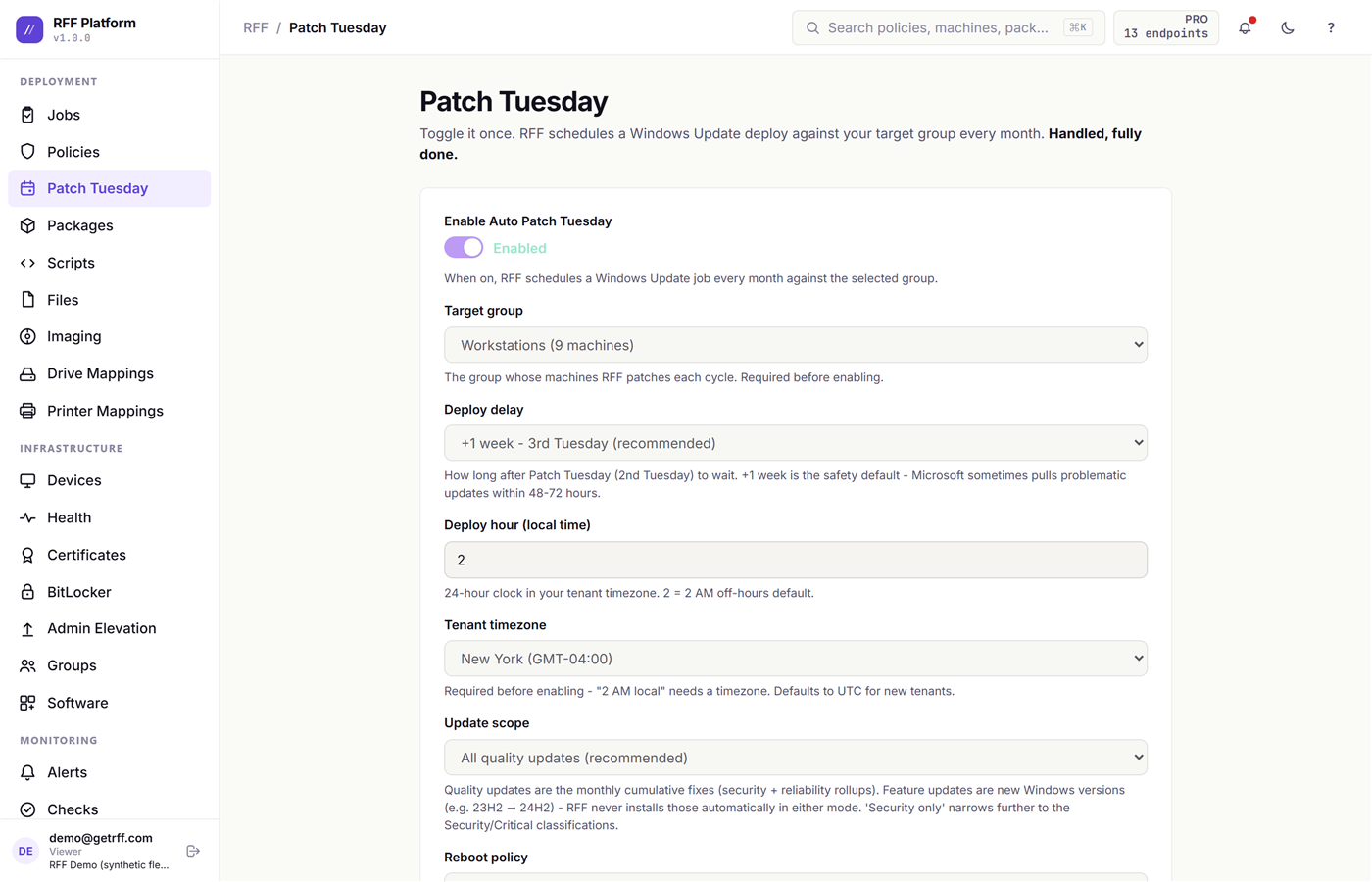Open the Scripts code icon
1372x882 pixels.
point(27,263)
